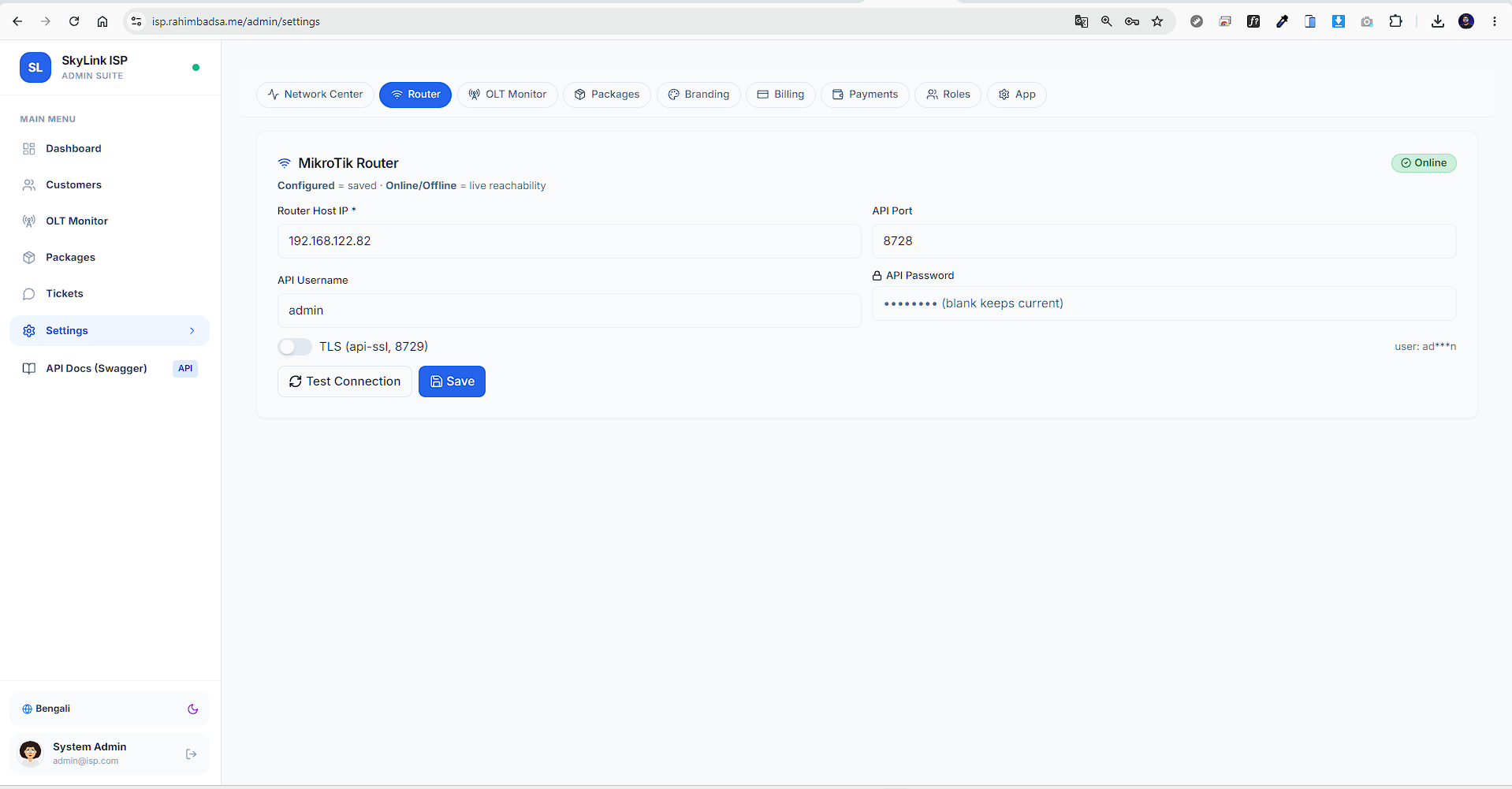Open the zoom control icon

pos(1107,21)
